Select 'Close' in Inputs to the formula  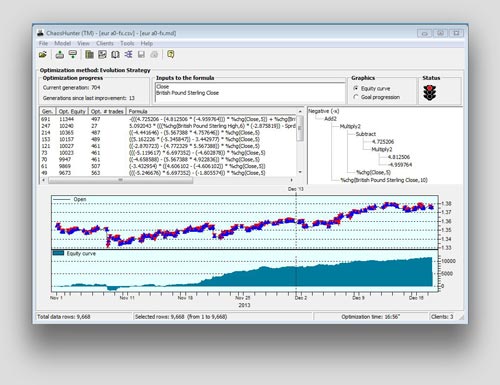tap(163, 87)
